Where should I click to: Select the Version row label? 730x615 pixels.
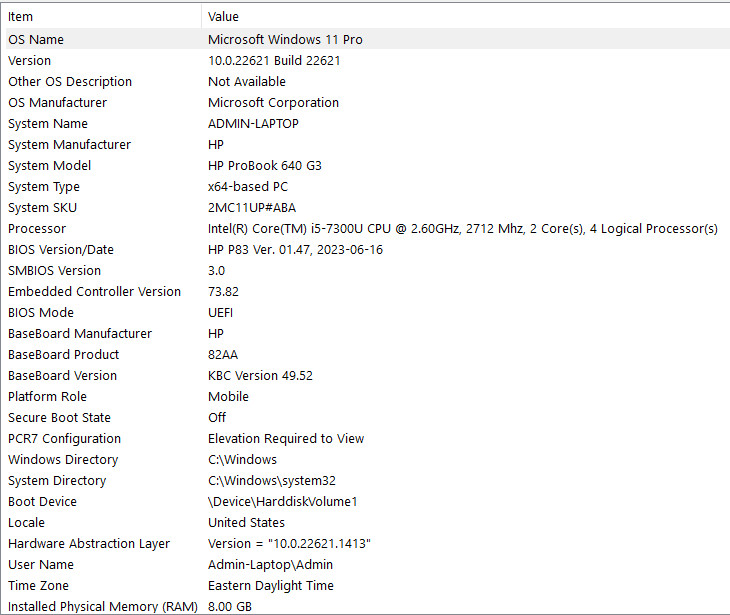pyautogui.click(x=29, y=61)
